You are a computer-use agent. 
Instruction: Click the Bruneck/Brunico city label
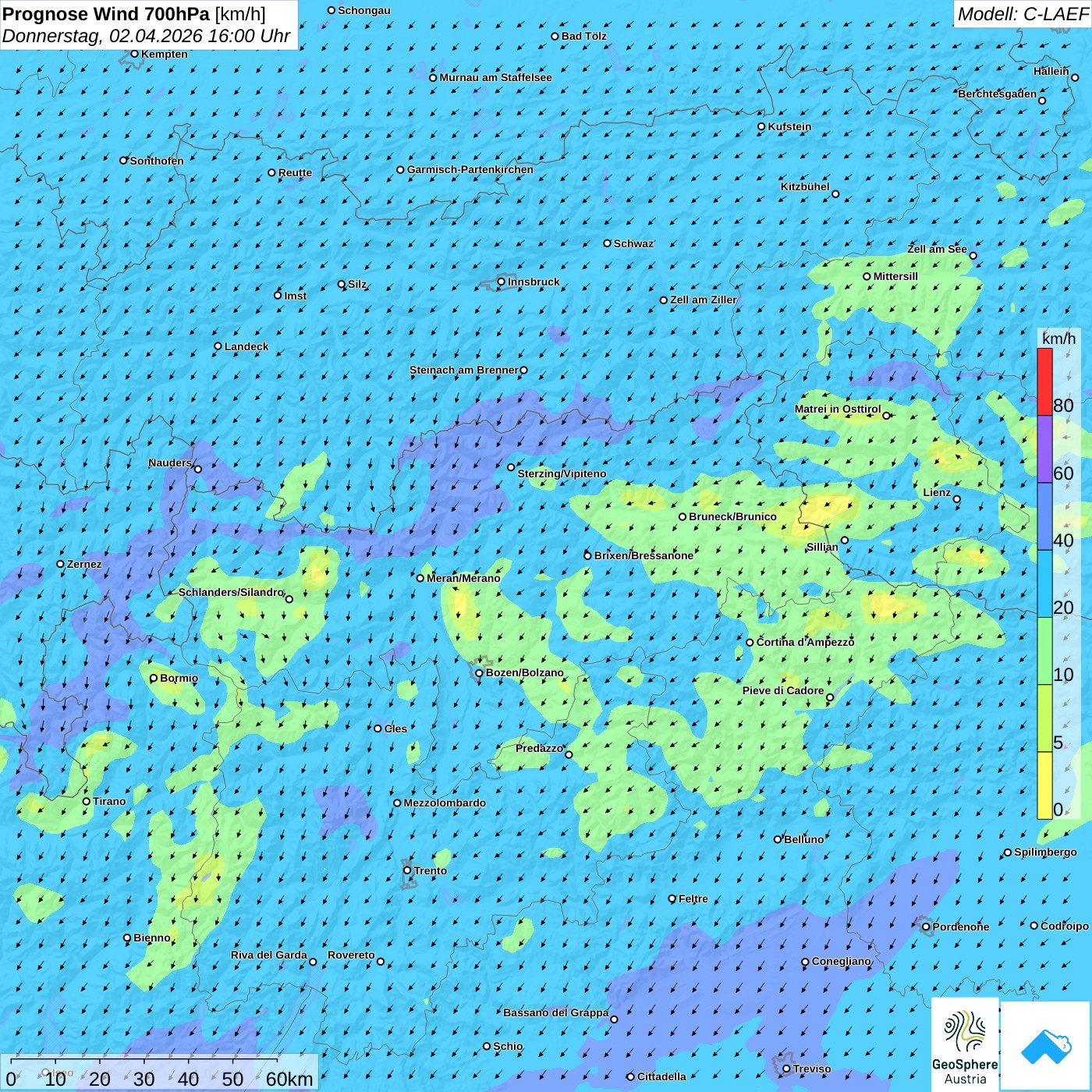point(732,516)
